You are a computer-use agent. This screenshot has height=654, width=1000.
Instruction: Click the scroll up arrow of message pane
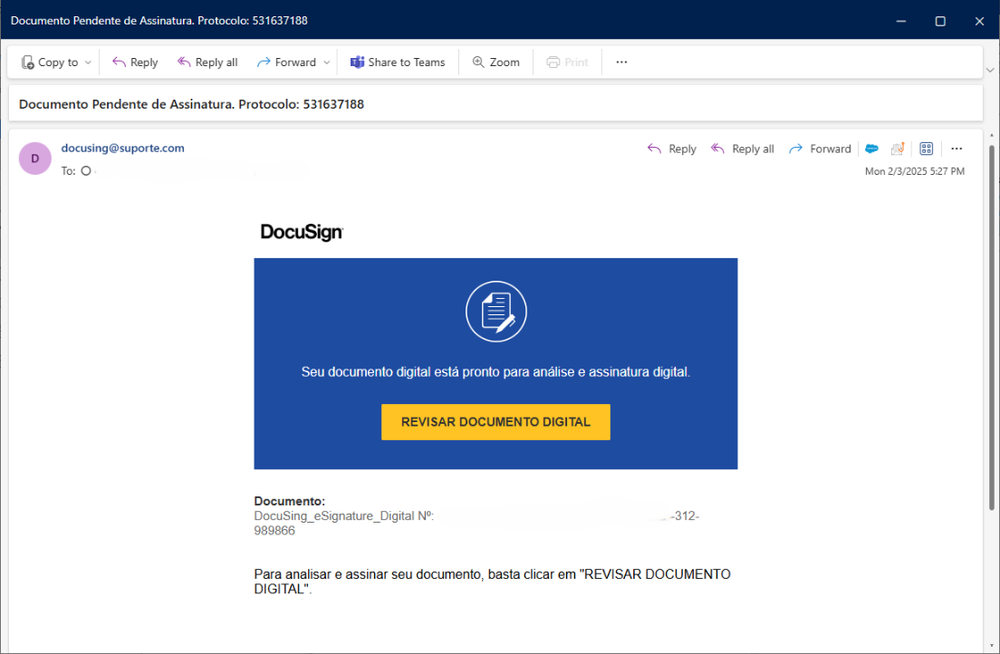click(x=992, y=135)
